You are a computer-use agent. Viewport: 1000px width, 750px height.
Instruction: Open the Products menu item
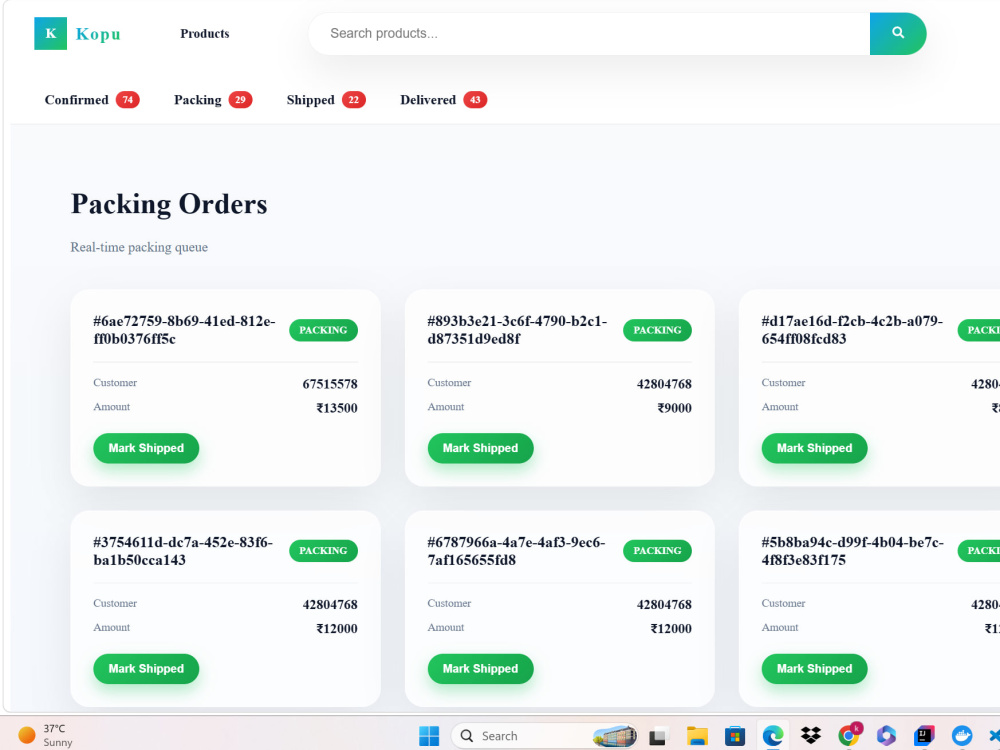(205, 34)
